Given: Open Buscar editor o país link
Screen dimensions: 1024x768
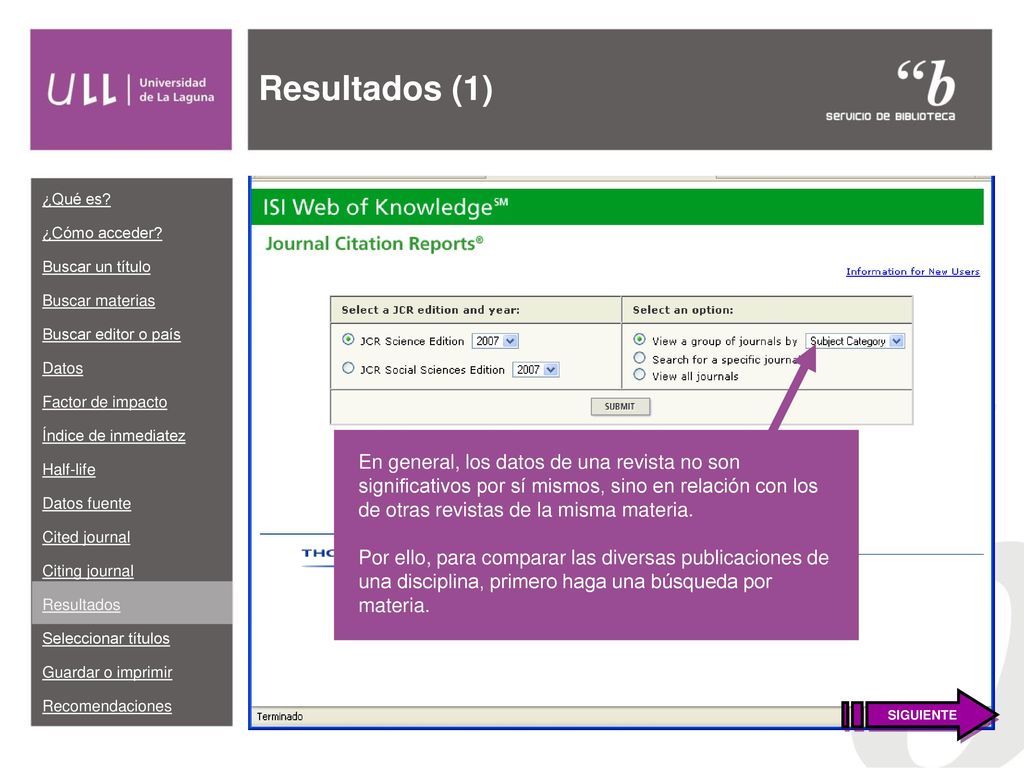Looking at the screenshot, I should click(111, 334).
